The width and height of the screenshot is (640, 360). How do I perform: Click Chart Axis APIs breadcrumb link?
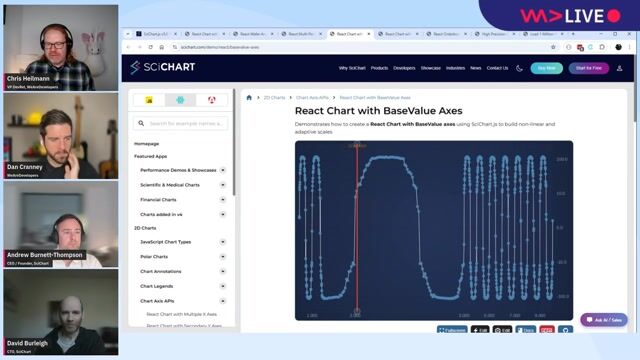(x=312, y=98)
